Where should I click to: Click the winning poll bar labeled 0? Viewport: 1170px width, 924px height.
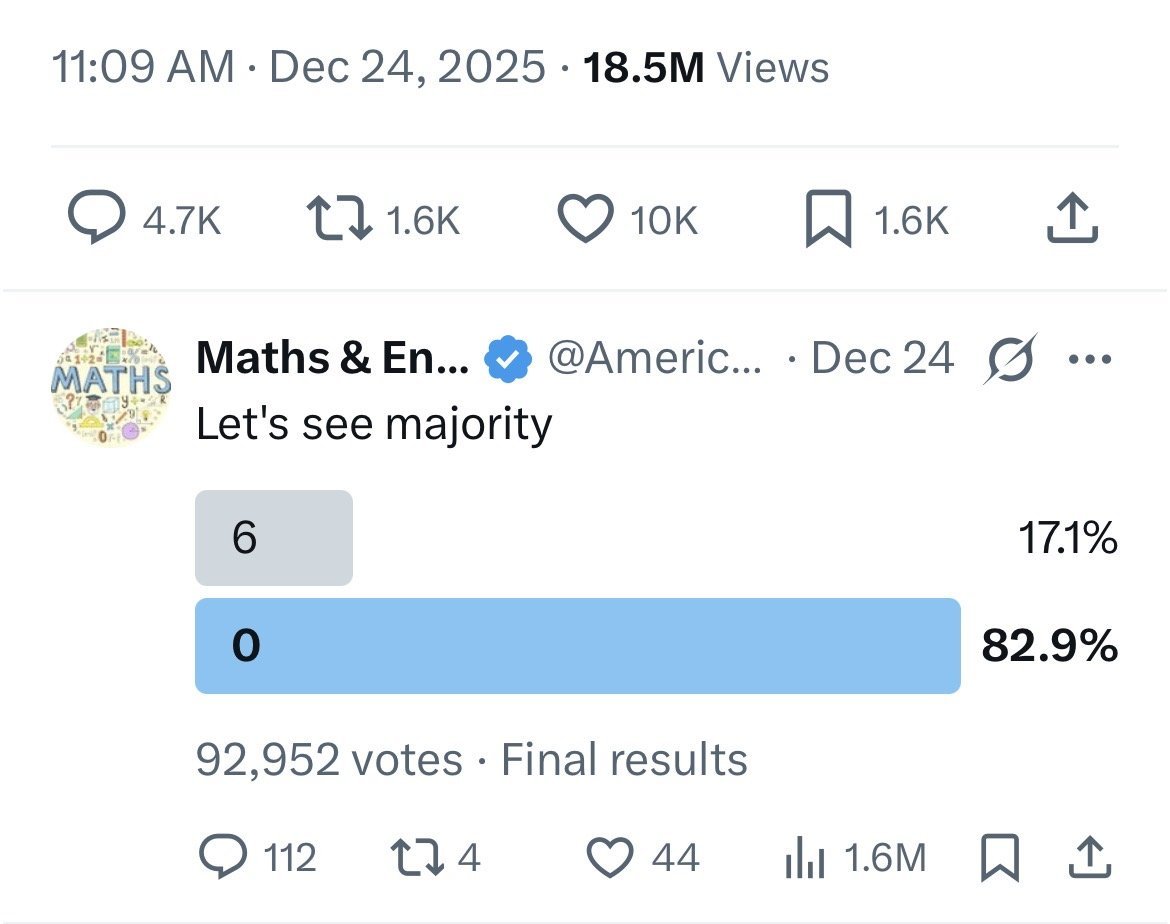[x=577, y=646]
